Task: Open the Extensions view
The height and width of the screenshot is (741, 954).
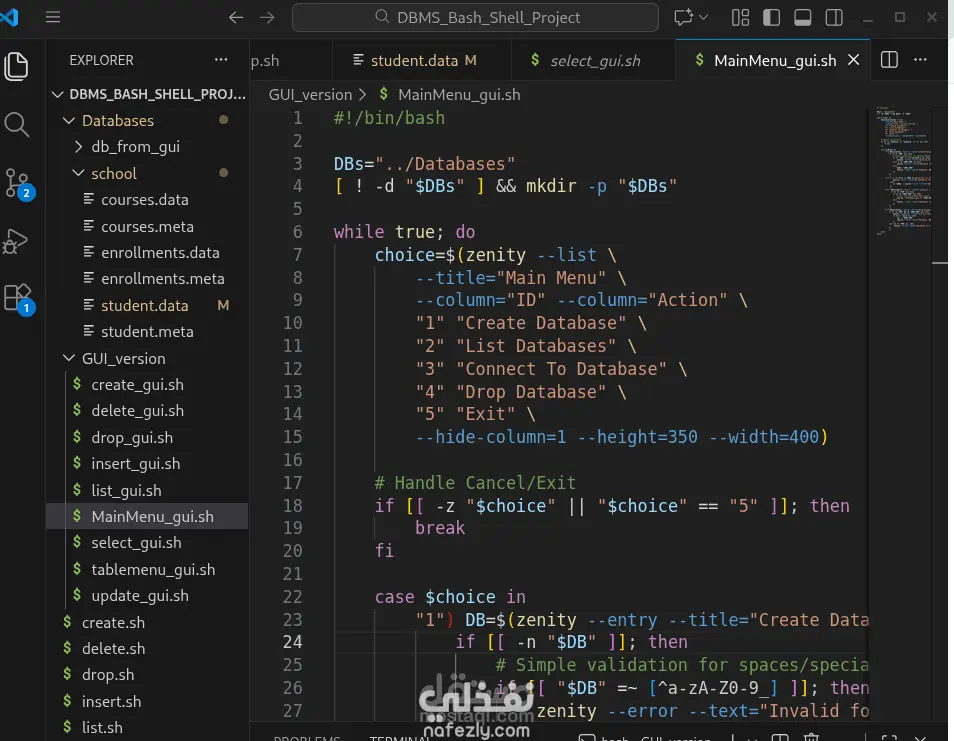Action: tap(17, 298)
